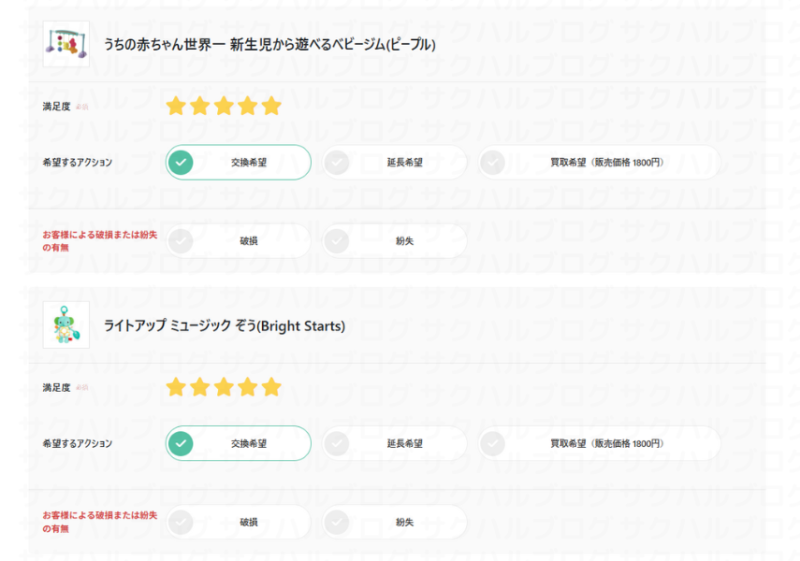Click fifth star for baby gym rating
This screenshot has height=561, width=800.
click(271, 106)
